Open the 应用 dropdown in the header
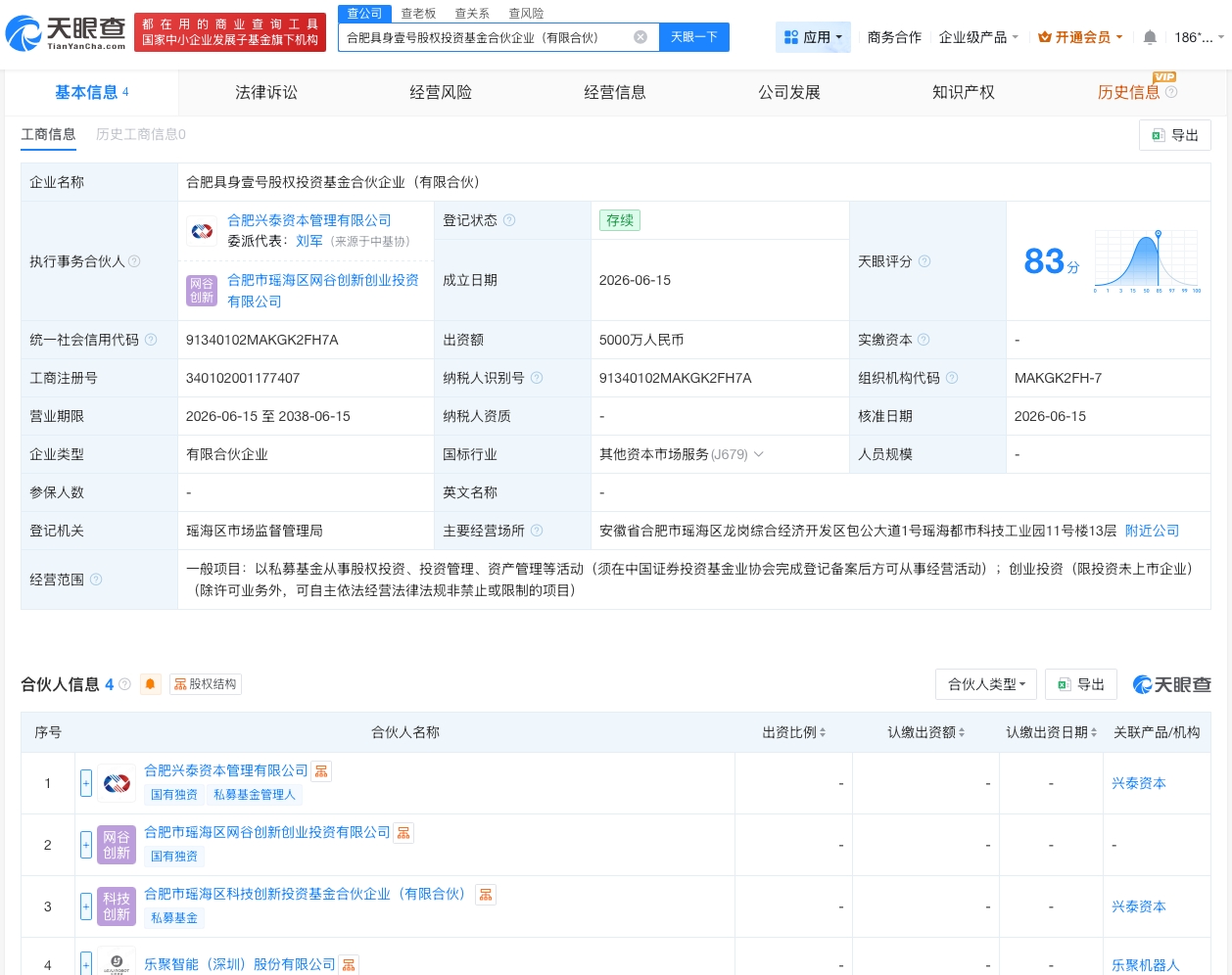 [x=814, y=37]
